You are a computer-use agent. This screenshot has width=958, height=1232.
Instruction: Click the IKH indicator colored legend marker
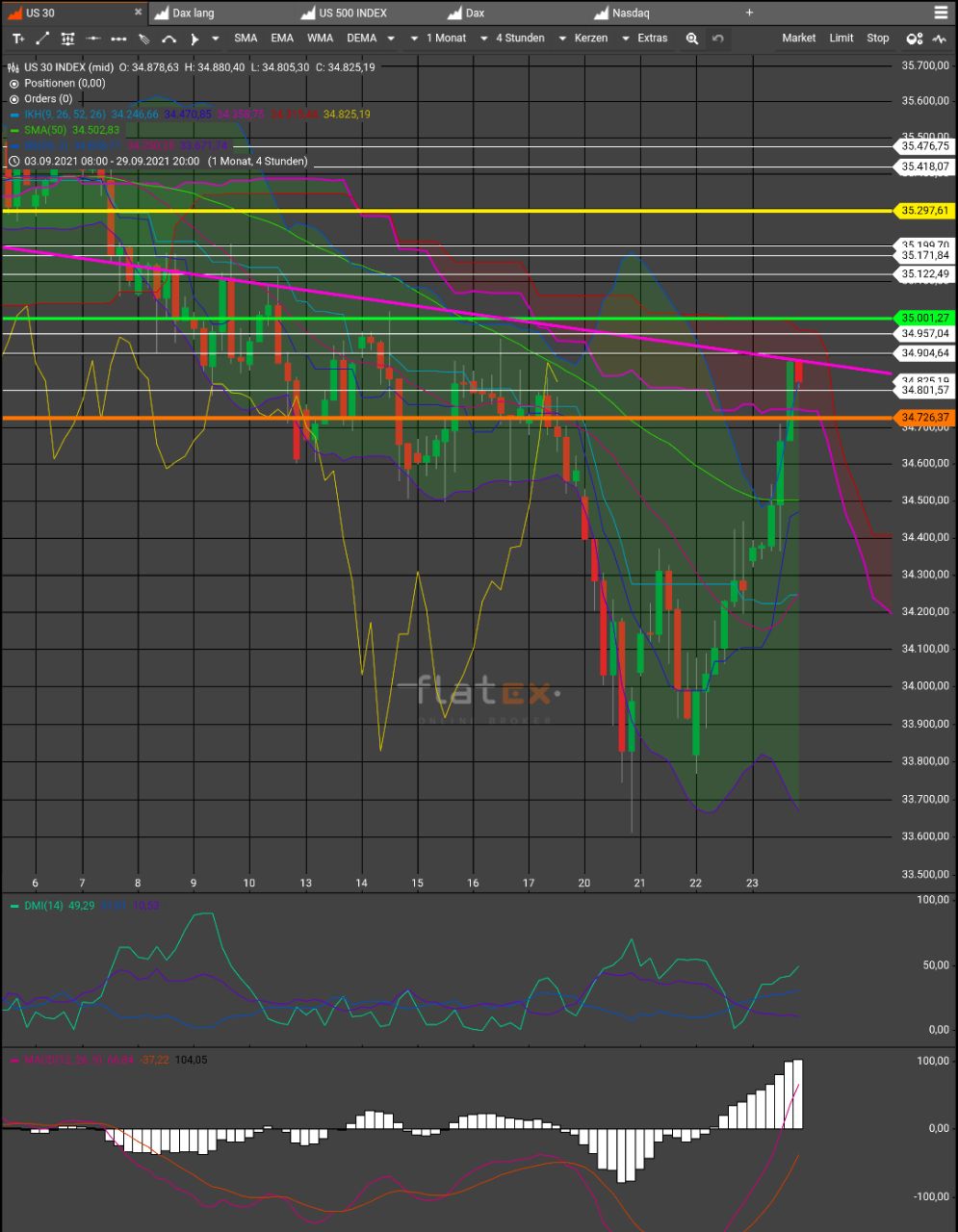pyautogui.click(x=13, y=114)
